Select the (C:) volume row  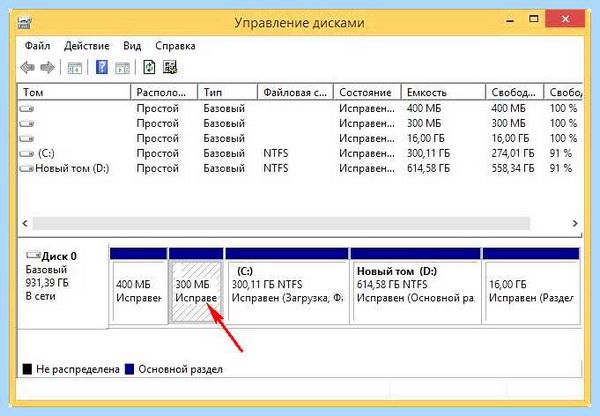coord(300,153)
